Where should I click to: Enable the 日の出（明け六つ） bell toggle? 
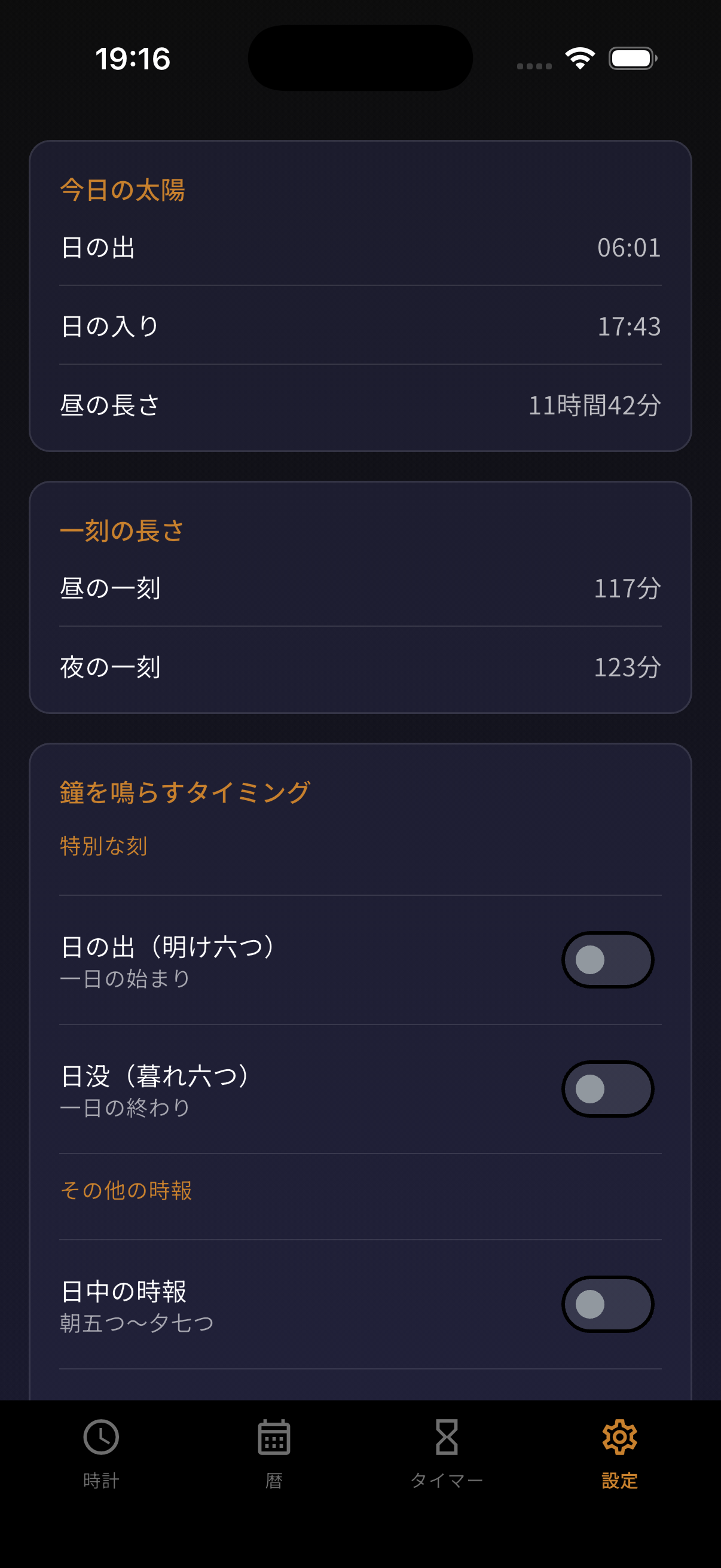tap(607, 960)
